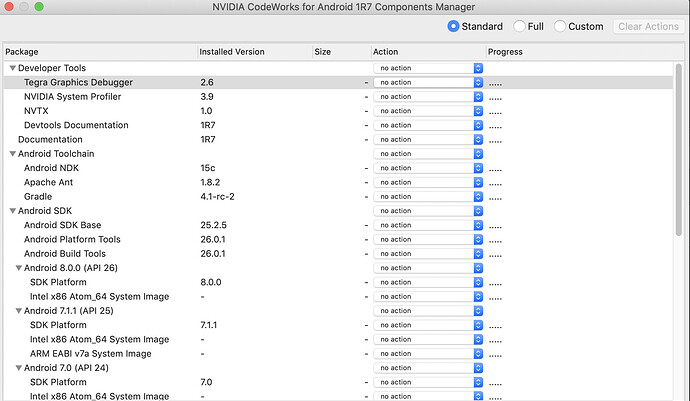Open action dropdown for Devtools Documentation
The height and width of the screenshot is (401, 690).
tap(428, 125)
